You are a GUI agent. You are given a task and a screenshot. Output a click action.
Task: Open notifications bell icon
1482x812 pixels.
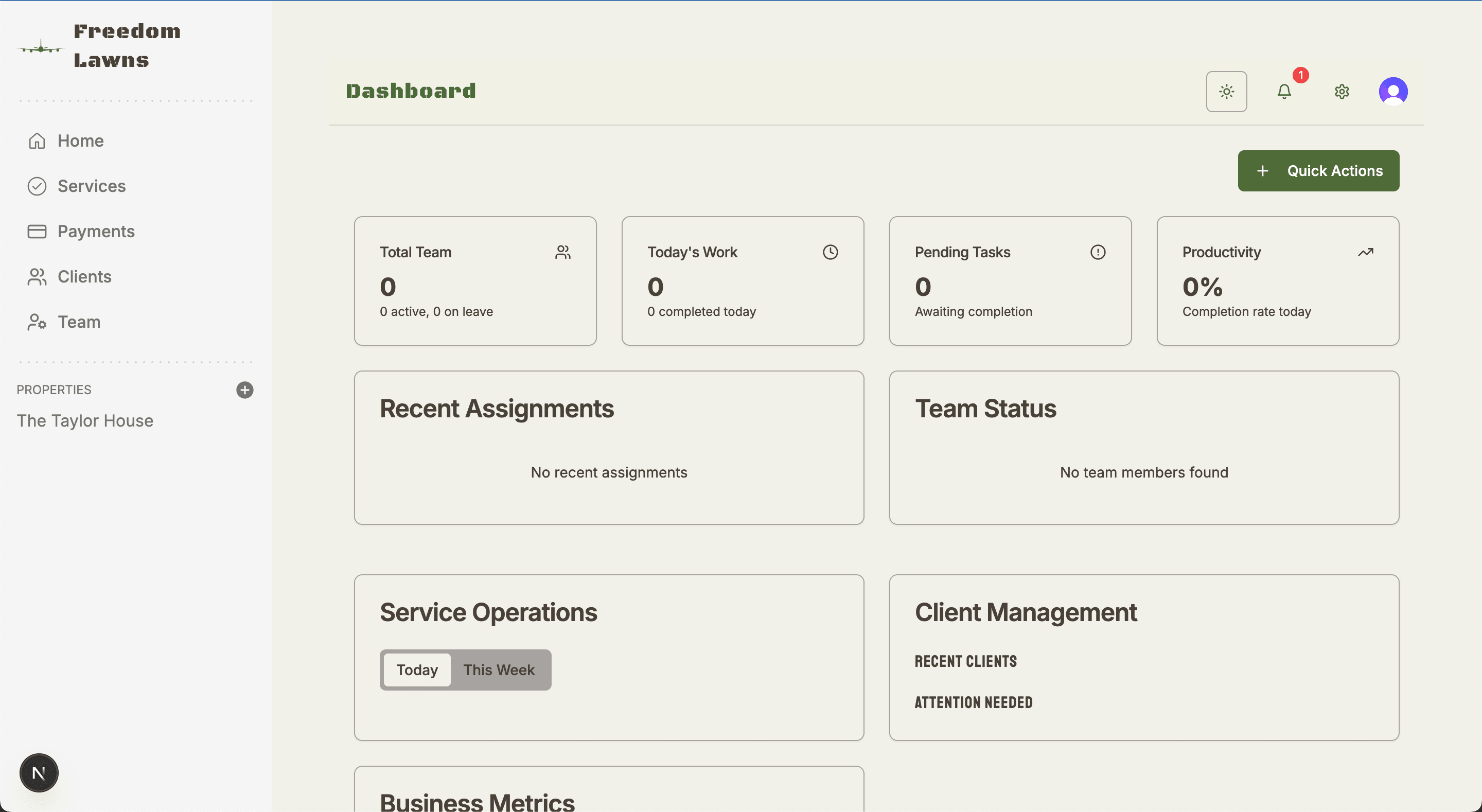tap(1283, 92)
